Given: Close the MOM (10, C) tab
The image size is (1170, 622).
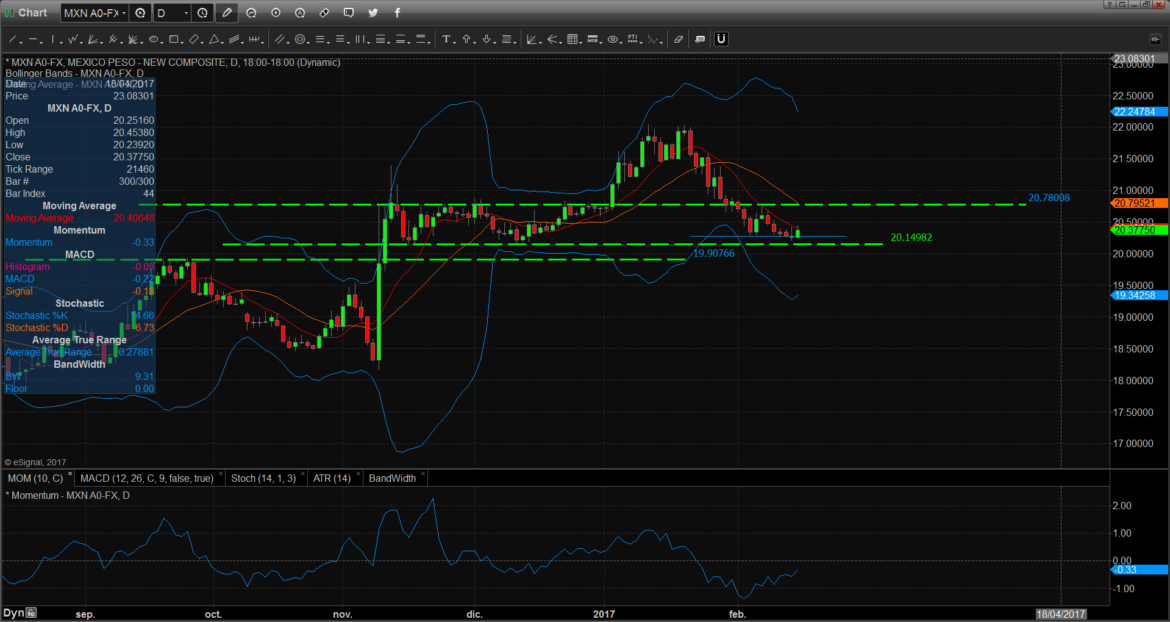Looking at the screenshot, I should [x=70, y=474].
